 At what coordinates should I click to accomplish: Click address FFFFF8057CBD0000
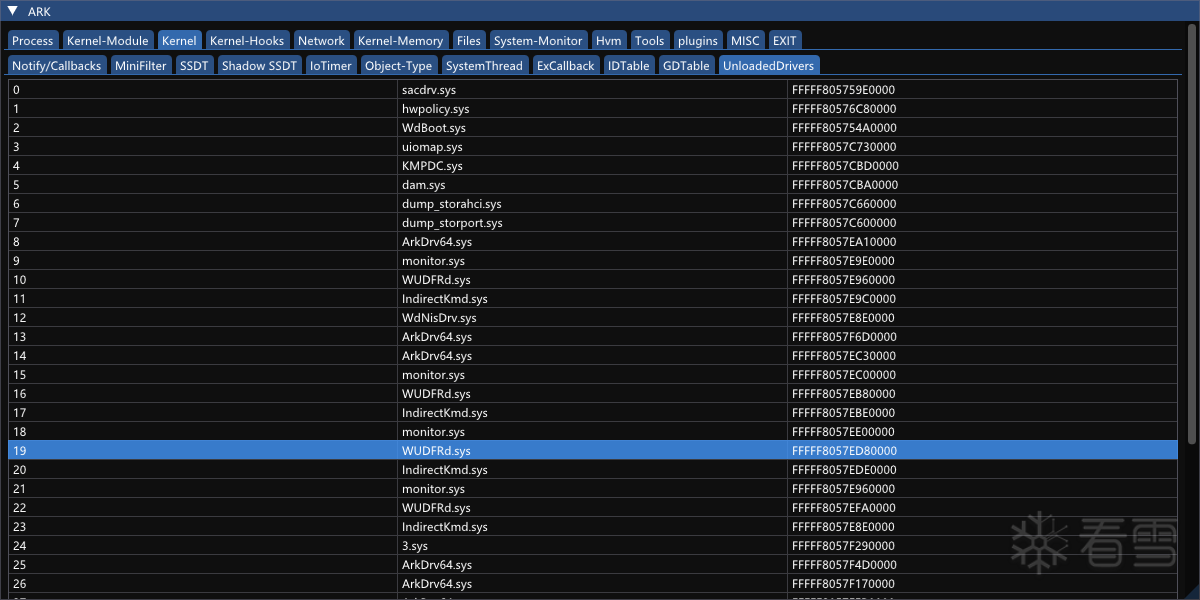click(845, 166)
